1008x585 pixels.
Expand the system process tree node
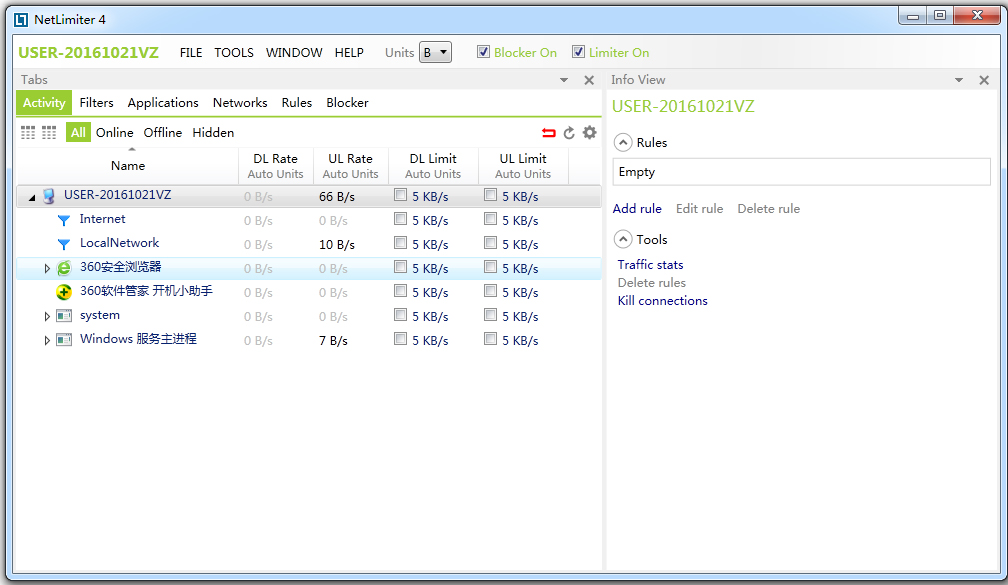(47, 316)
